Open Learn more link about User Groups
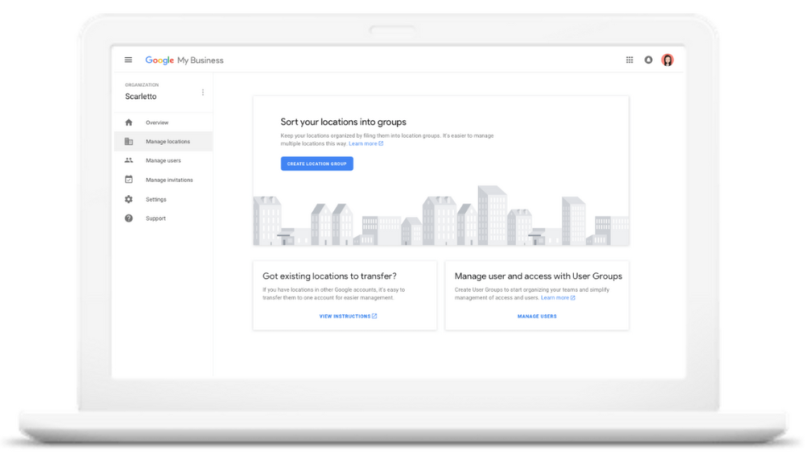The width and height of the screenshot is (805, 452). tap(558, 297)
